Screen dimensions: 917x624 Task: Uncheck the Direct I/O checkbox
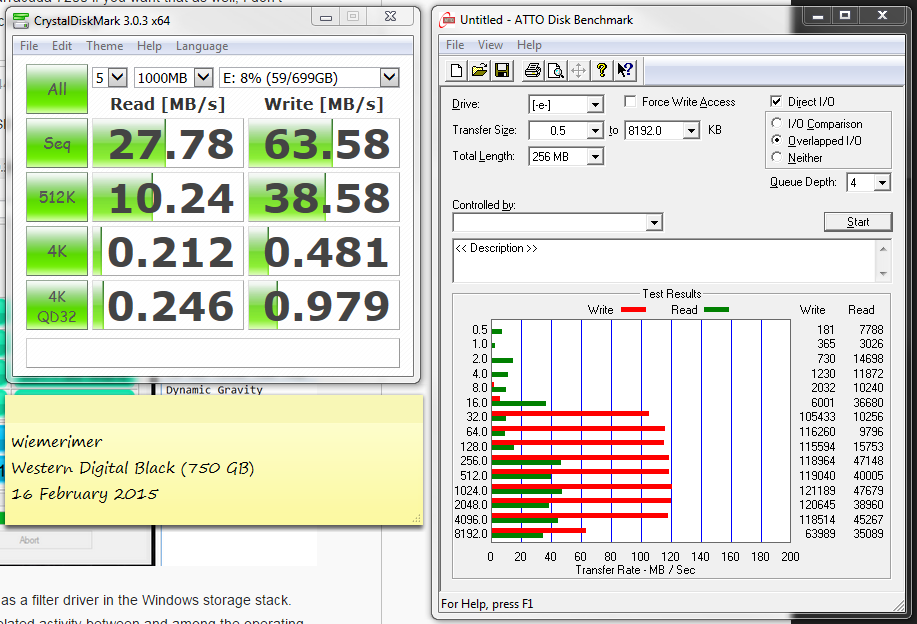[776, 102]
